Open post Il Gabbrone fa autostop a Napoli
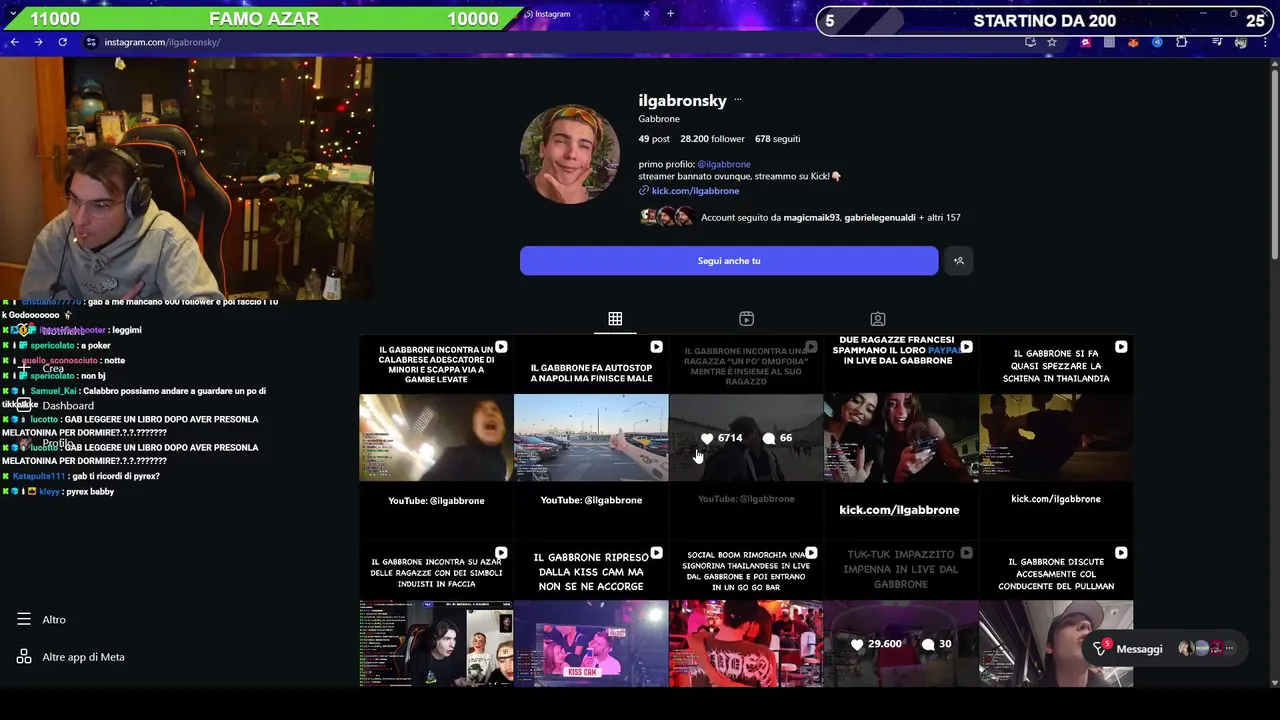 [591, 438]
